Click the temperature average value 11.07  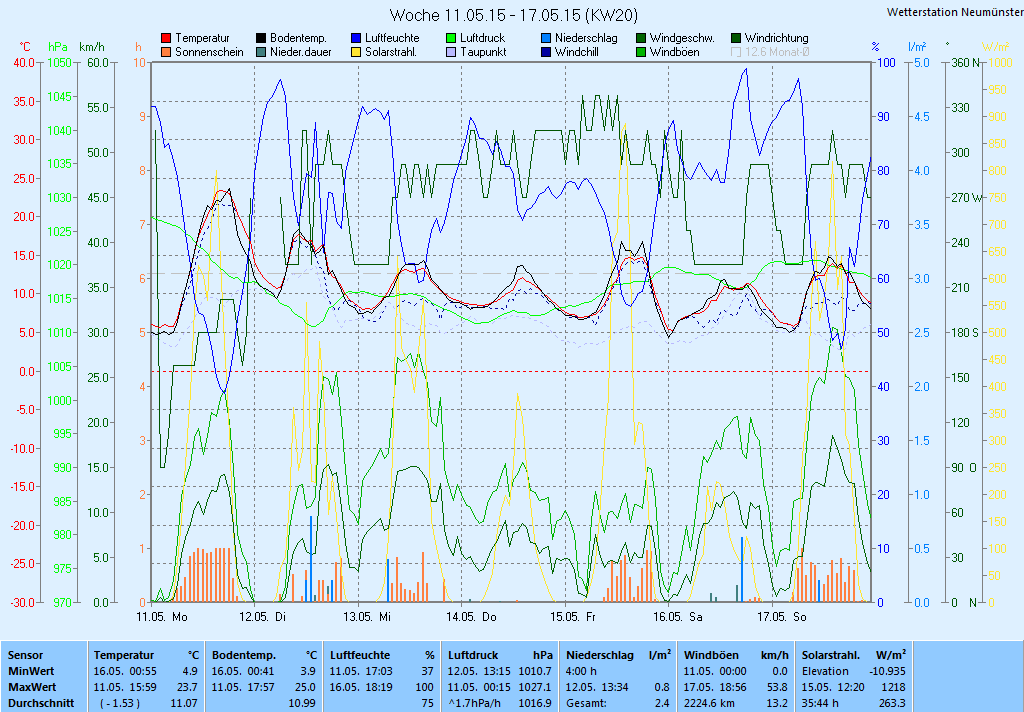[184, 704]
